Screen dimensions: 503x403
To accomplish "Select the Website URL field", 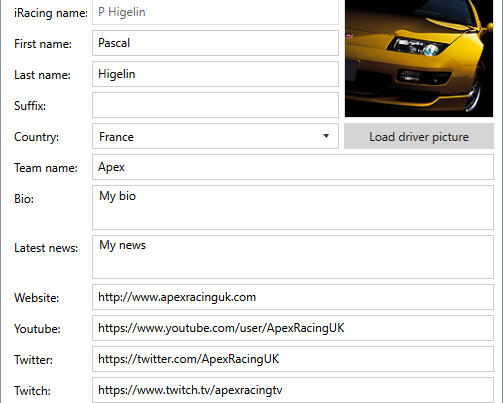I will point(293,297).
